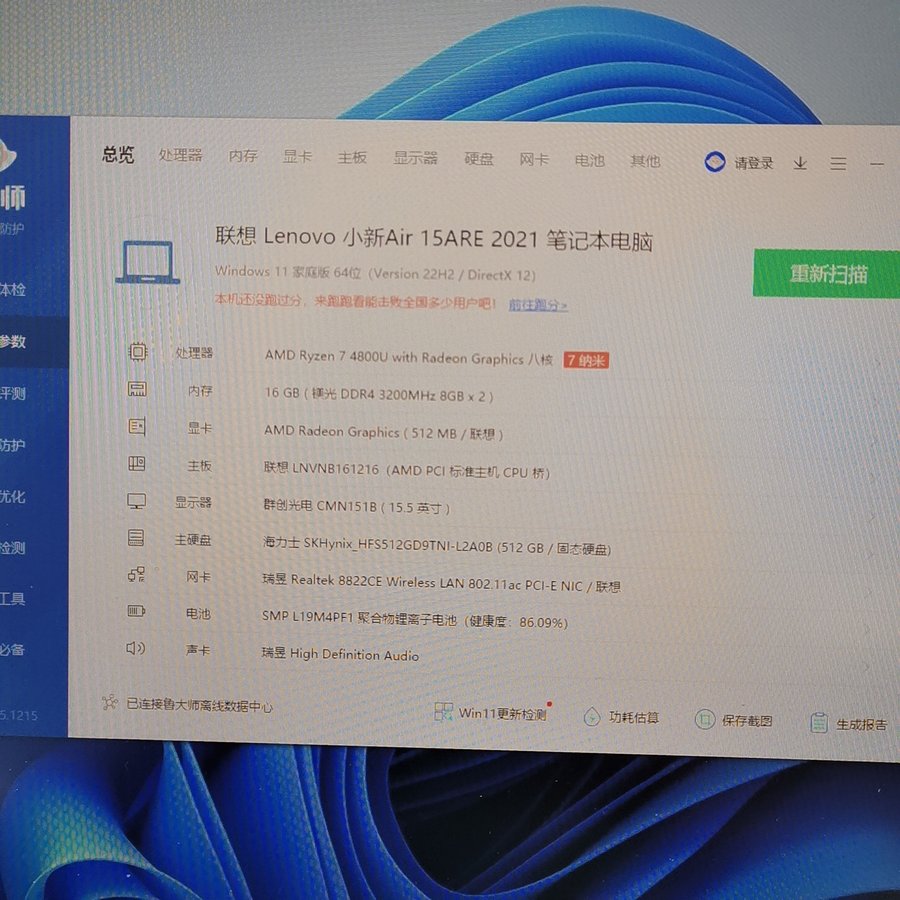Click the data center connection status icon

[x=110, y=703]
